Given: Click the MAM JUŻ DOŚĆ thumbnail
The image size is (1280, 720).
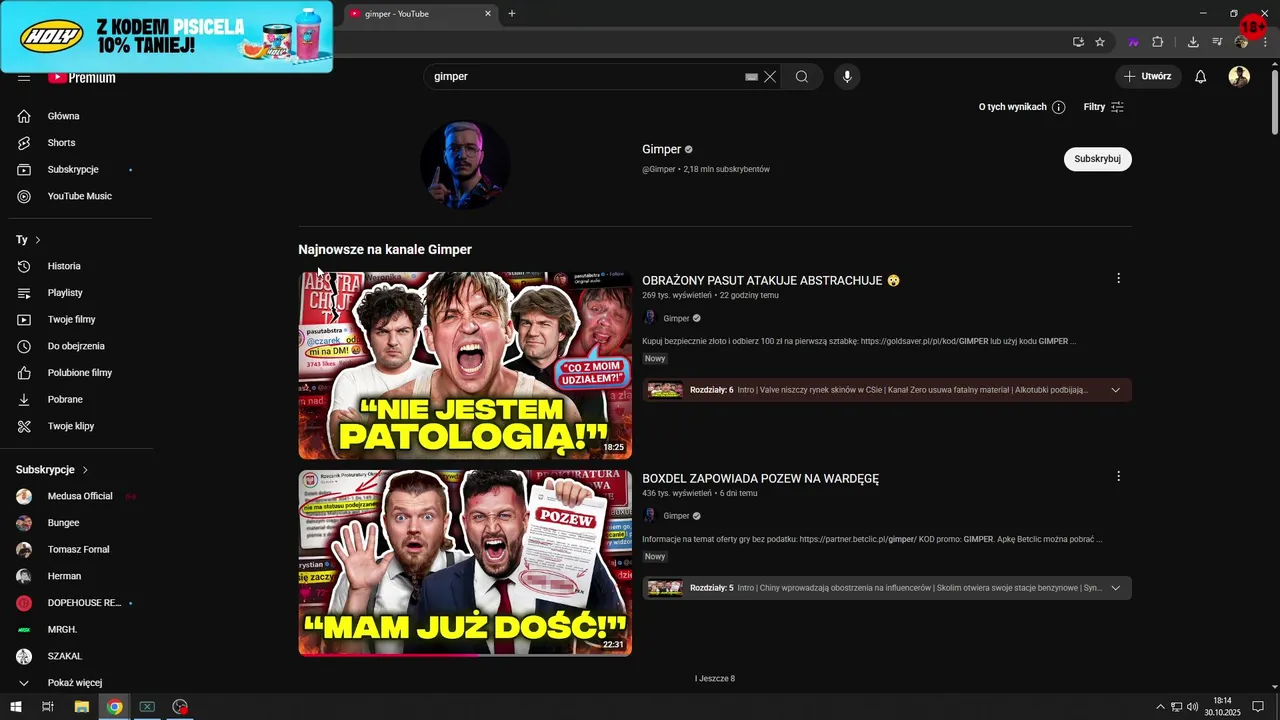Looking at the screenshot, I should [465, 563].
